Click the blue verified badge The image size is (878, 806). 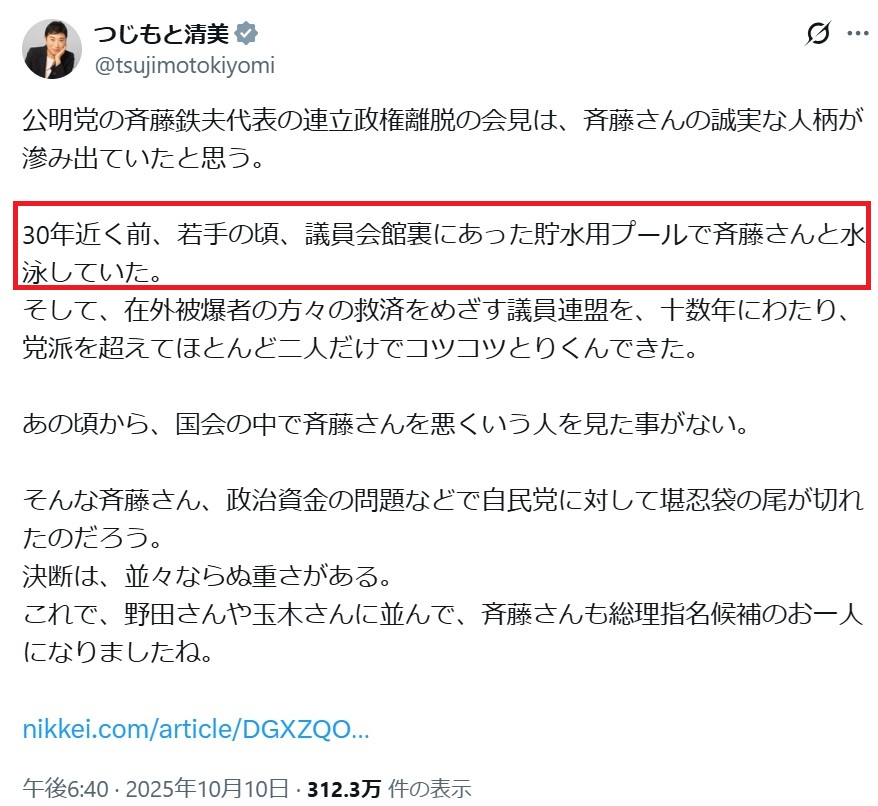246,34
